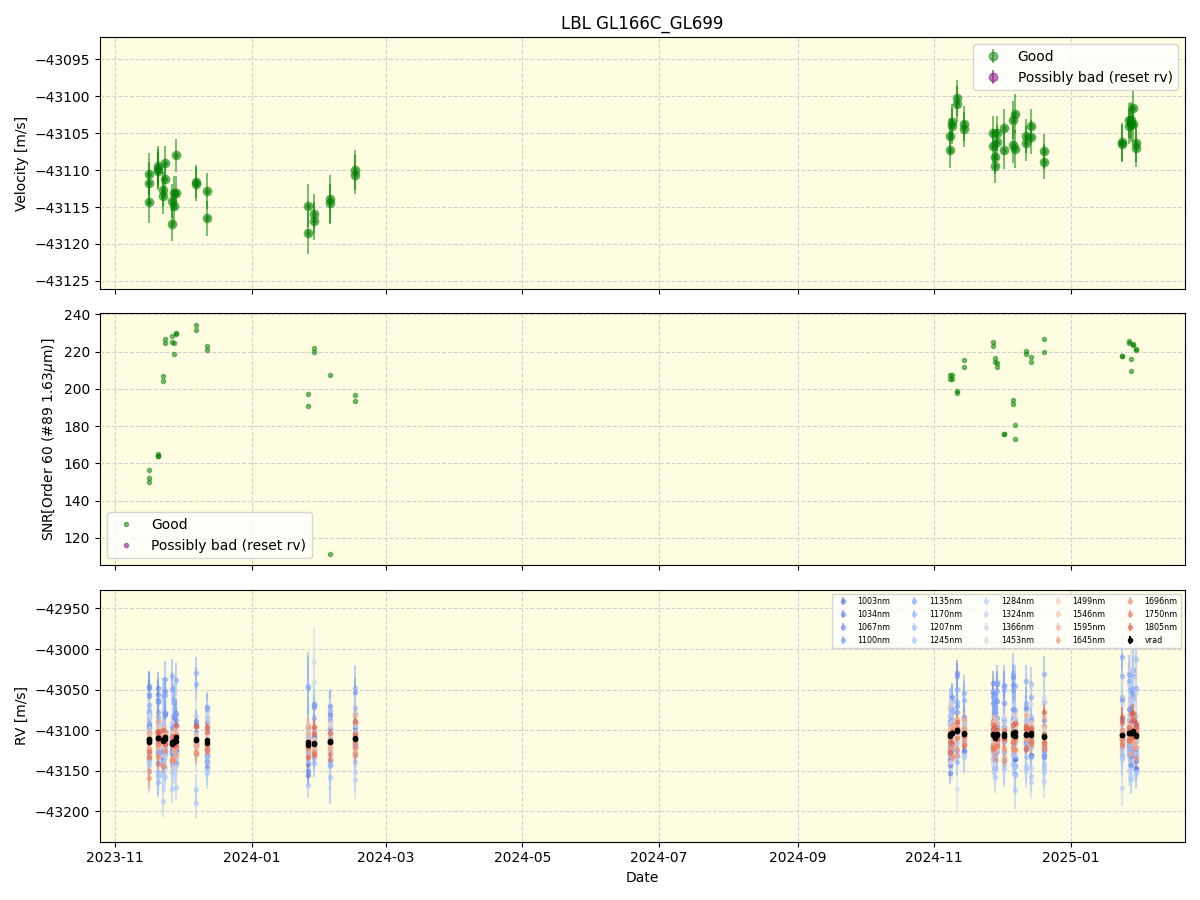Click the 1366nm legend entry

point(1017,627)
